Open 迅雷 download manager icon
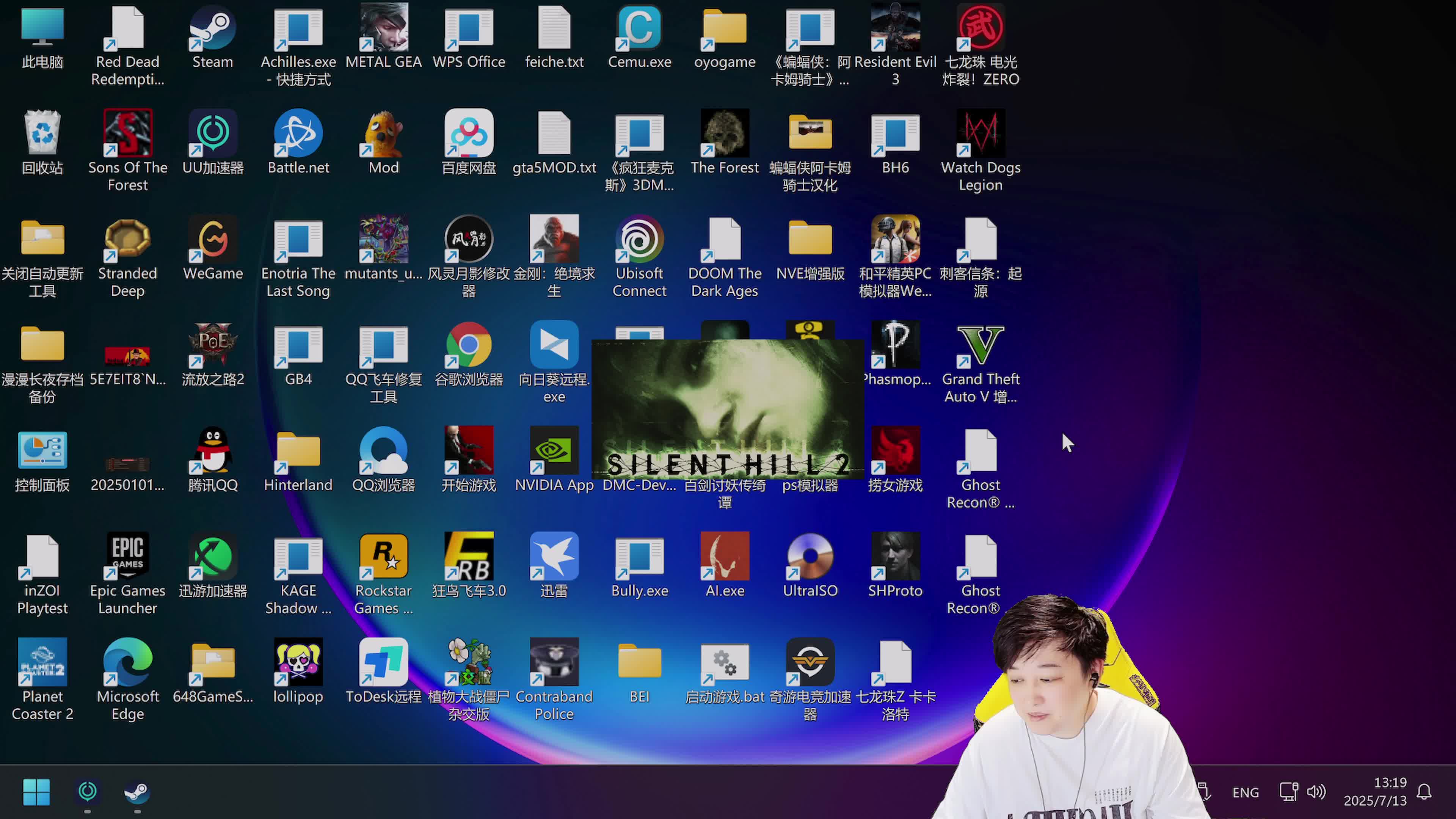 point(554,566)
